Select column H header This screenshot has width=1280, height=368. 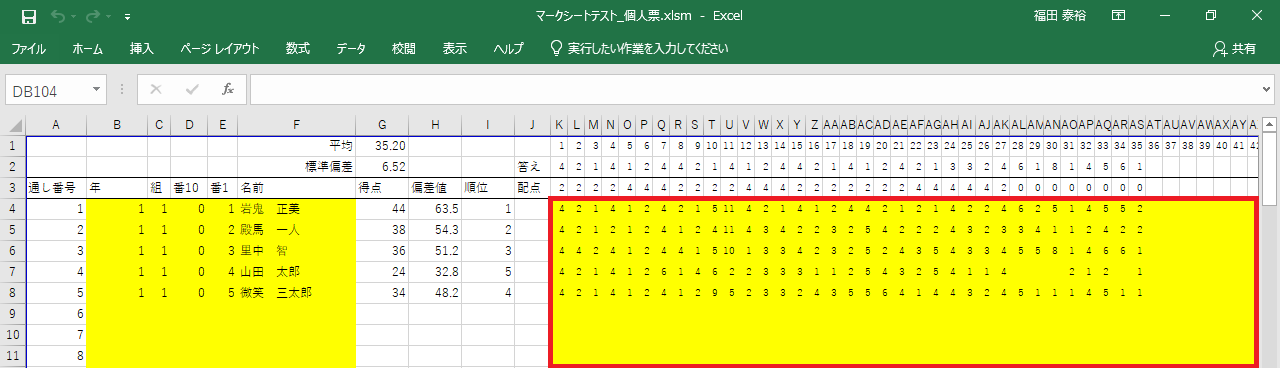pos(435,125)
